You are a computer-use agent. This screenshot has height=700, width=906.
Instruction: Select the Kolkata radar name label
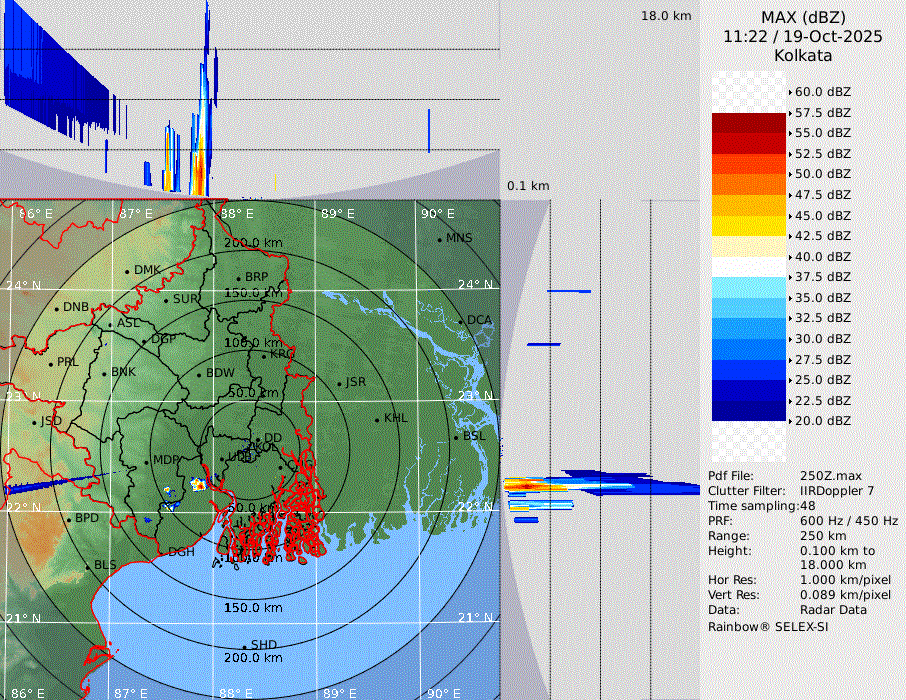[x=802, y=55]
